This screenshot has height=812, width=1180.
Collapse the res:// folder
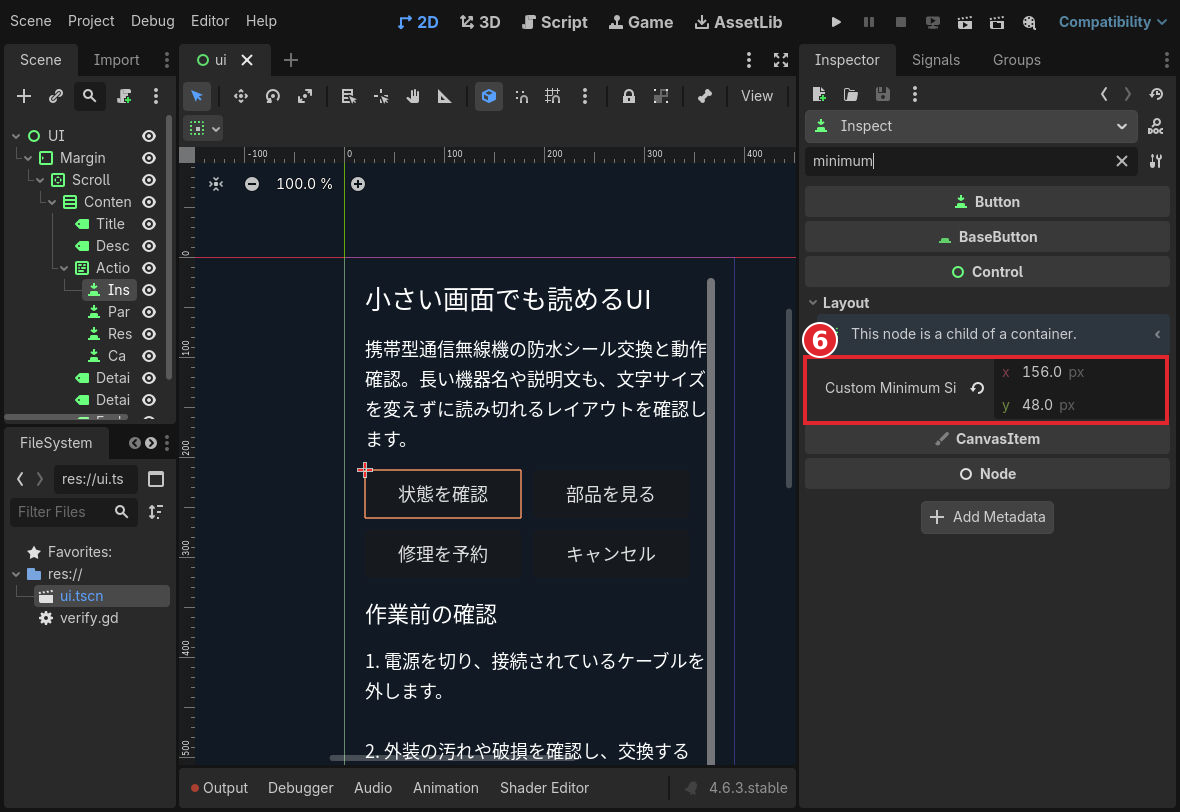click(x=17, y=574)
